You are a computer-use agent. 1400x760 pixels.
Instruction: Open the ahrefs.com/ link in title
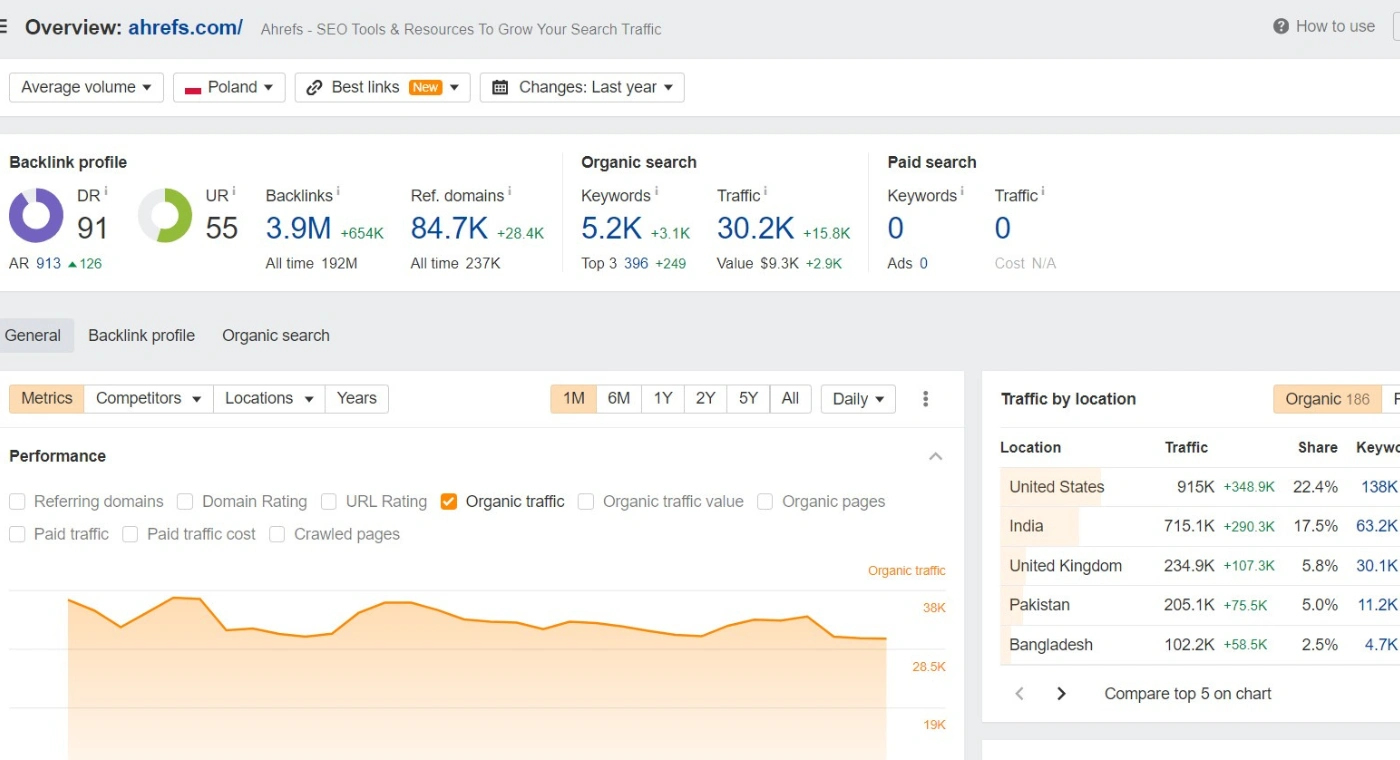pyautogui.click(x=185, y=28)
